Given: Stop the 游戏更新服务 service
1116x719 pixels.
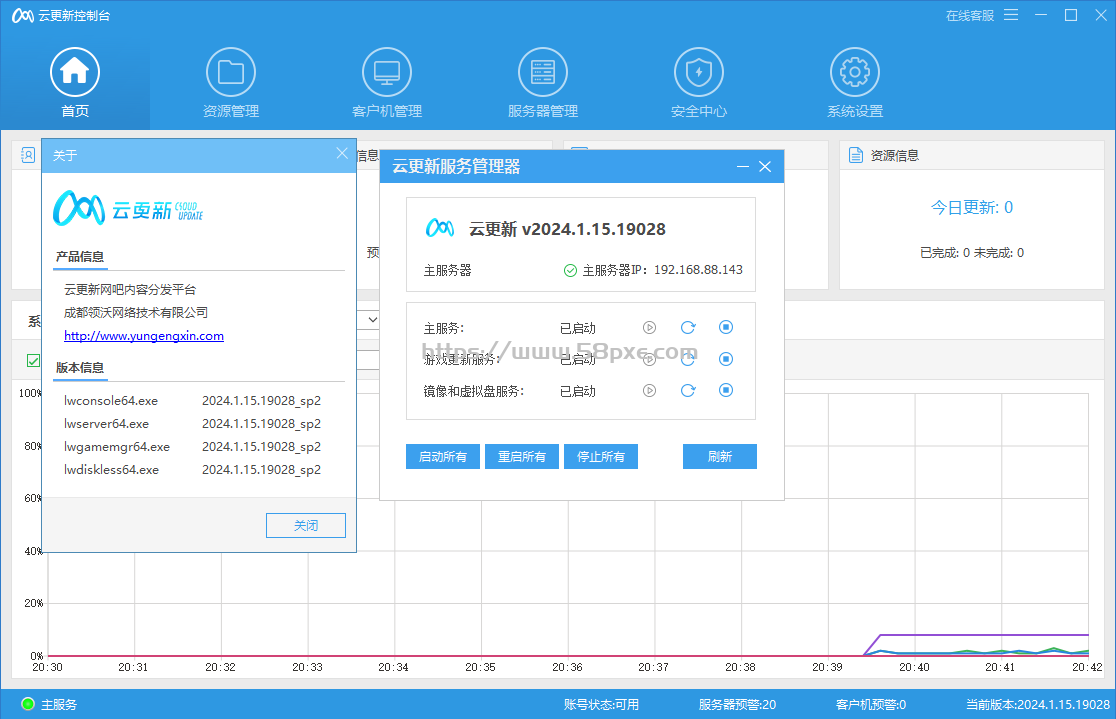Looking at the screenshot, I should [726, 359].
